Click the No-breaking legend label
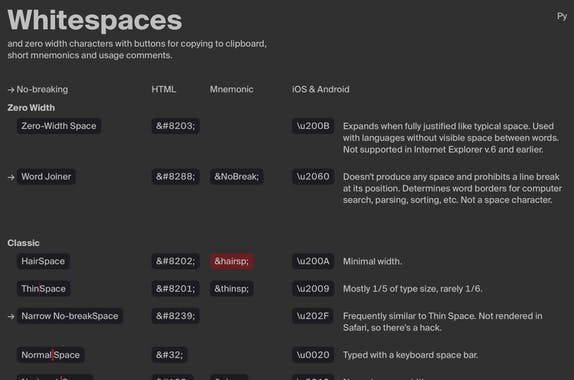The width and height of the screenshot is (574, 380). click(x=42, y=89)
